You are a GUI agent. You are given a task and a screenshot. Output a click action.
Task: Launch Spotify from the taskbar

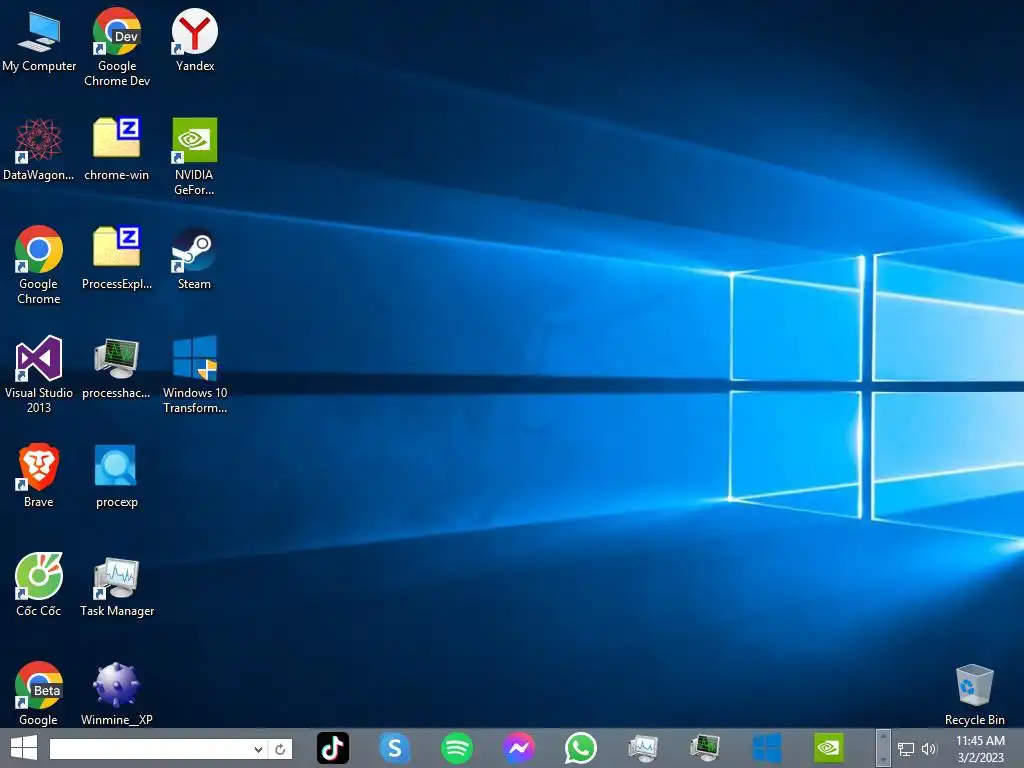point(456,748)
